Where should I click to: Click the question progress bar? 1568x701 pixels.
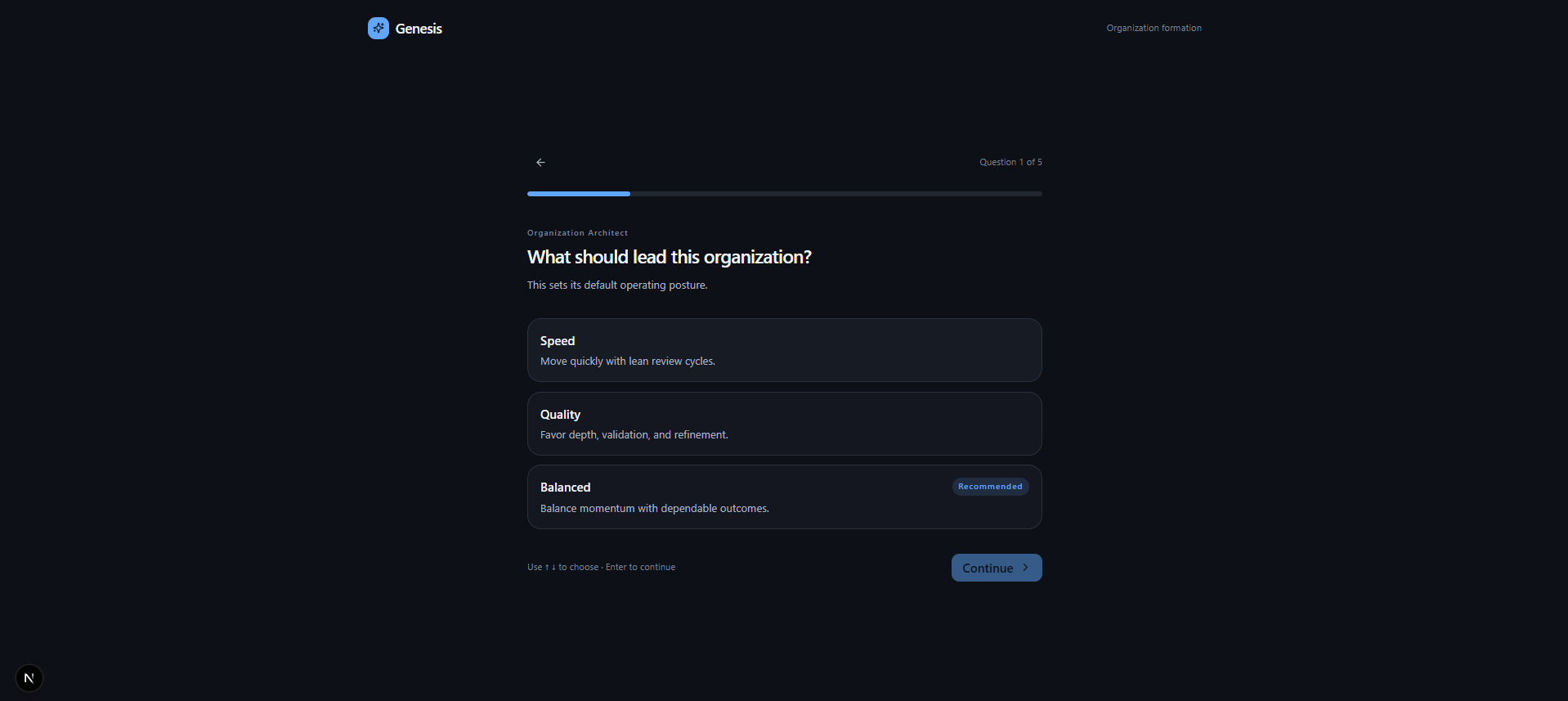[x=784, y=194]
